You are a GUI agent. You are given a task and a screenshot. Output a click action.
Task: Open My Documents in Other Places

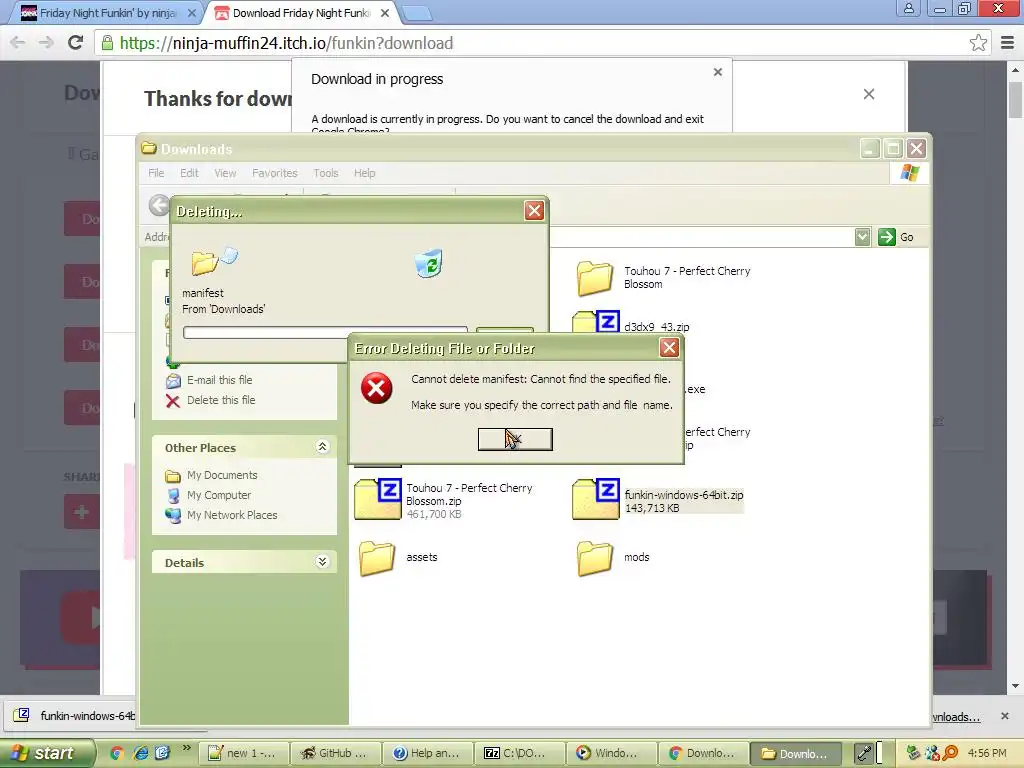click(222, 475)
